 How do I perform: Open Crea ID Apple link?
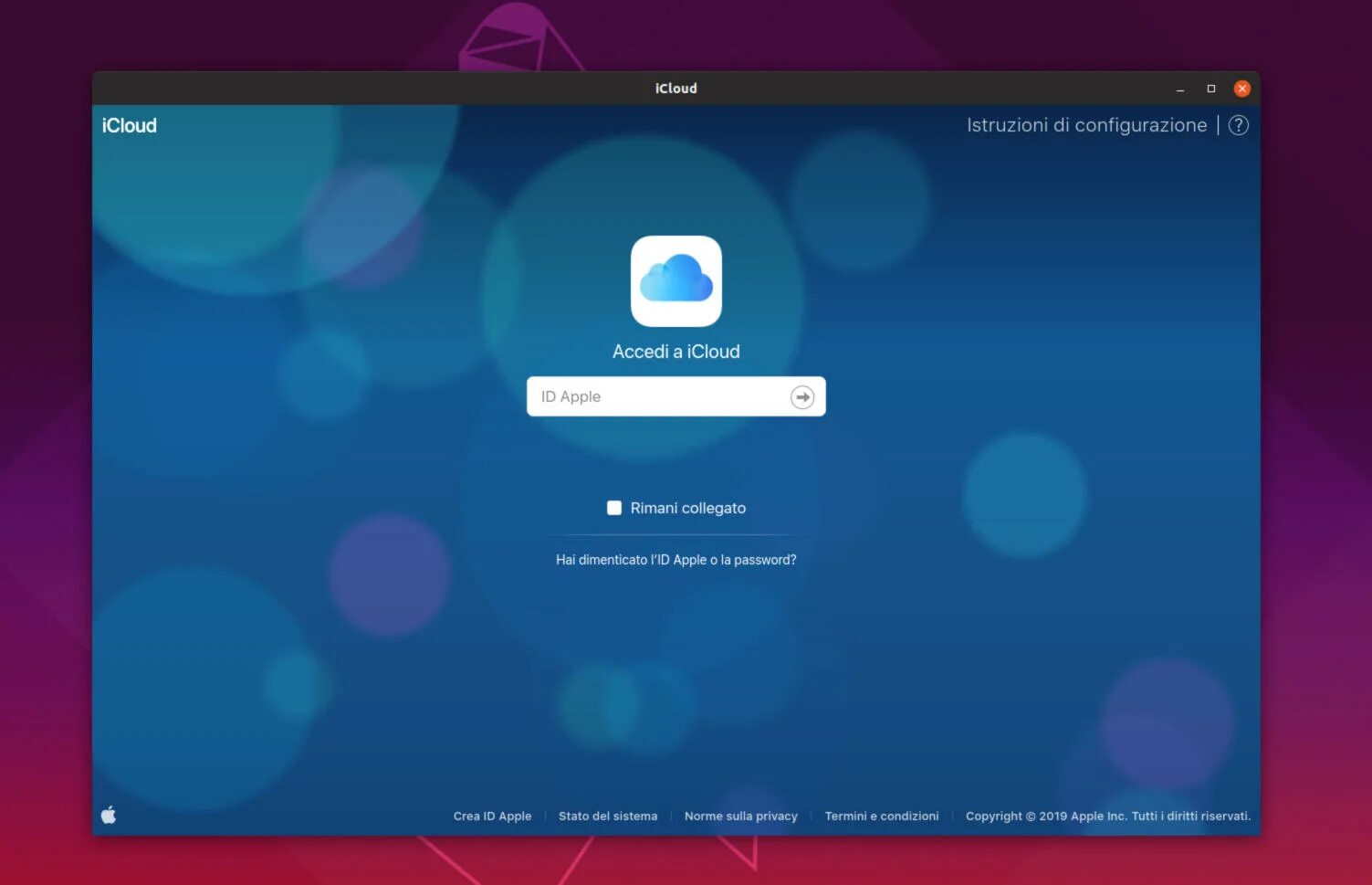(x=492, y=816)
